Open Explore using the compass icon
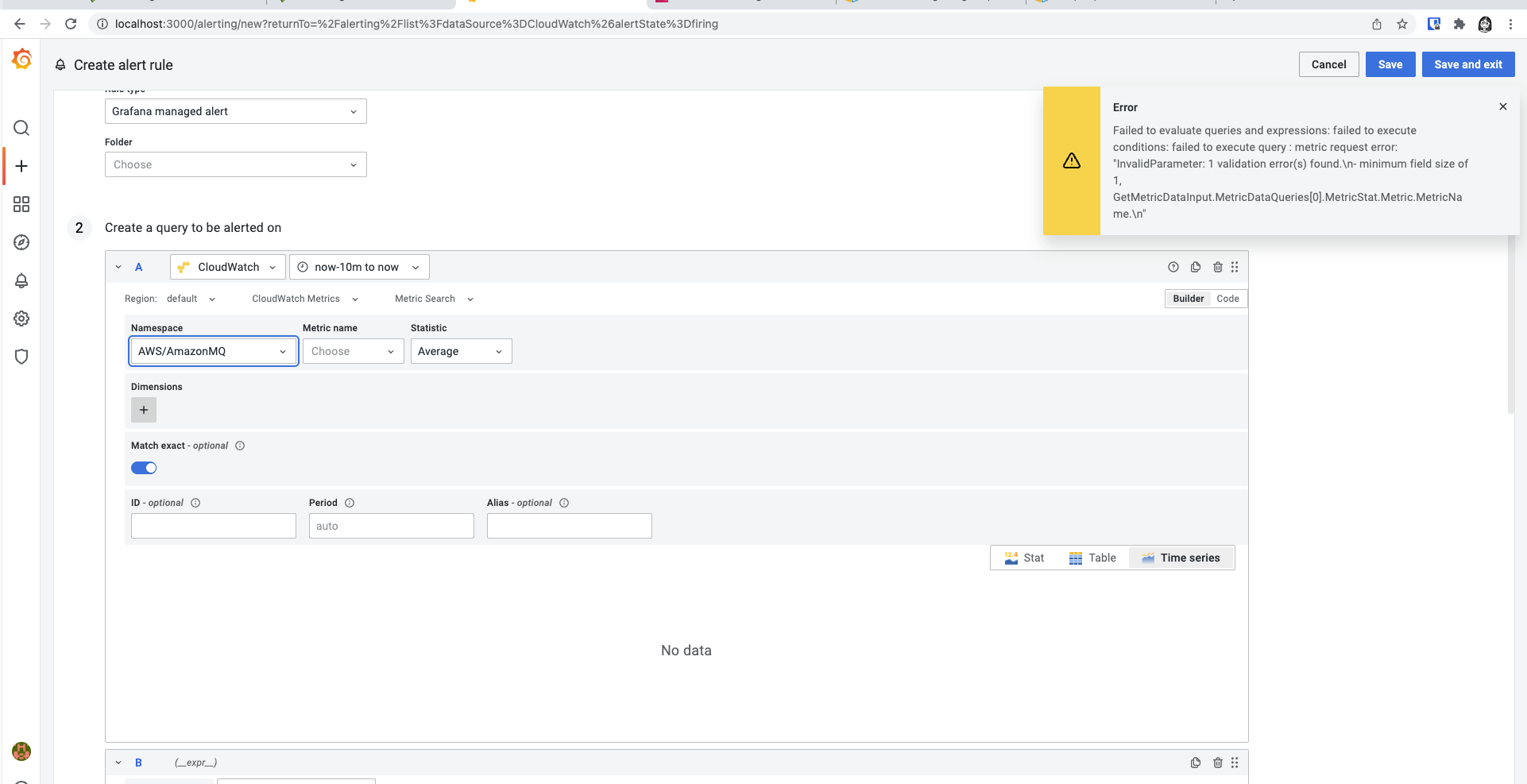The height and width of the screenshot is (784, 1527). [x=21, y=242]
